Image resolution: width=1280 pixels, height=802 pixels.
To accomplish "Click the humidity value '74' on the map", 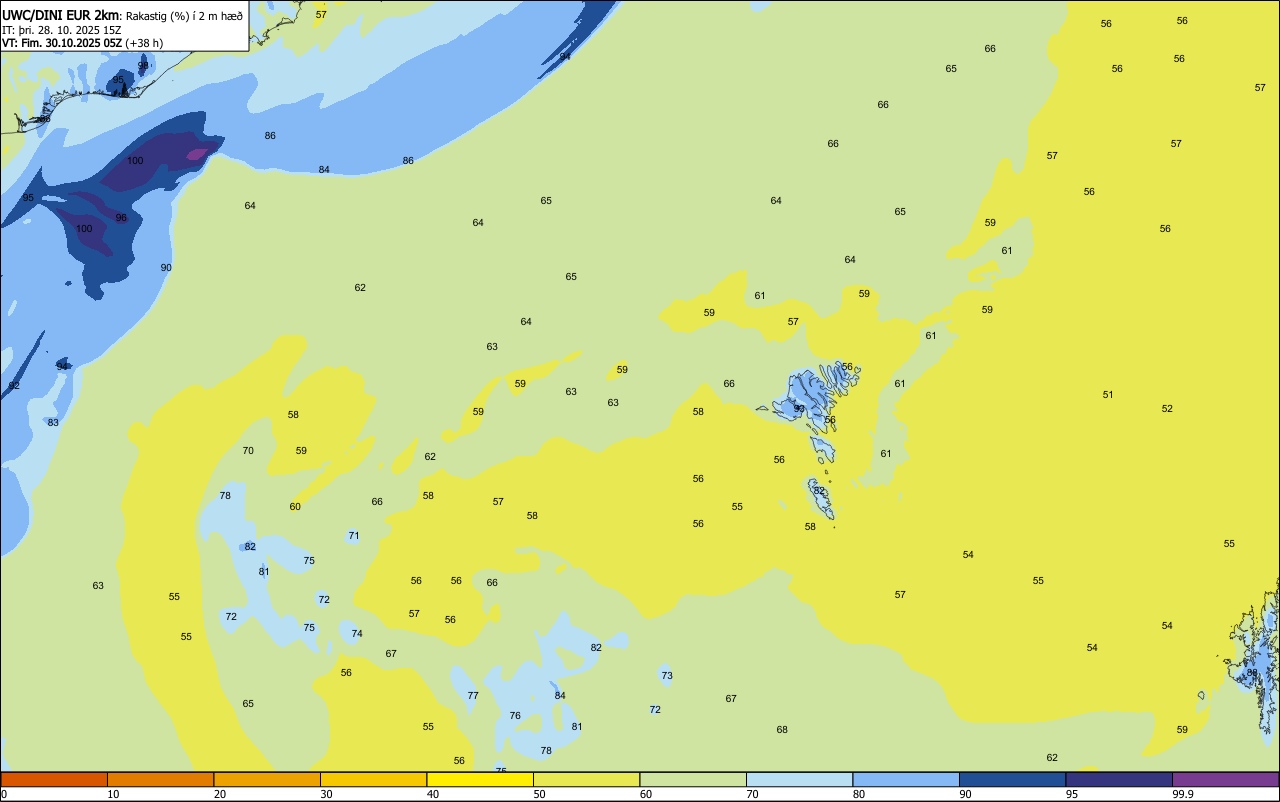I will click(357, 633).
